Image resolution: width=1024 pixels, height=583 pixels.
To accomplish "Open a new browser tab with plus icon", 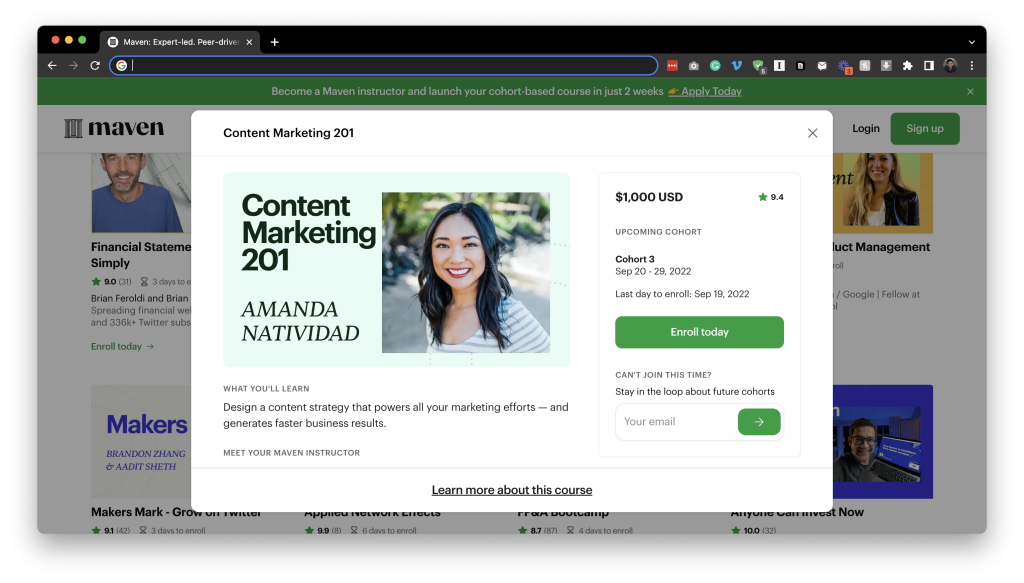I will (x=275, y=42).
